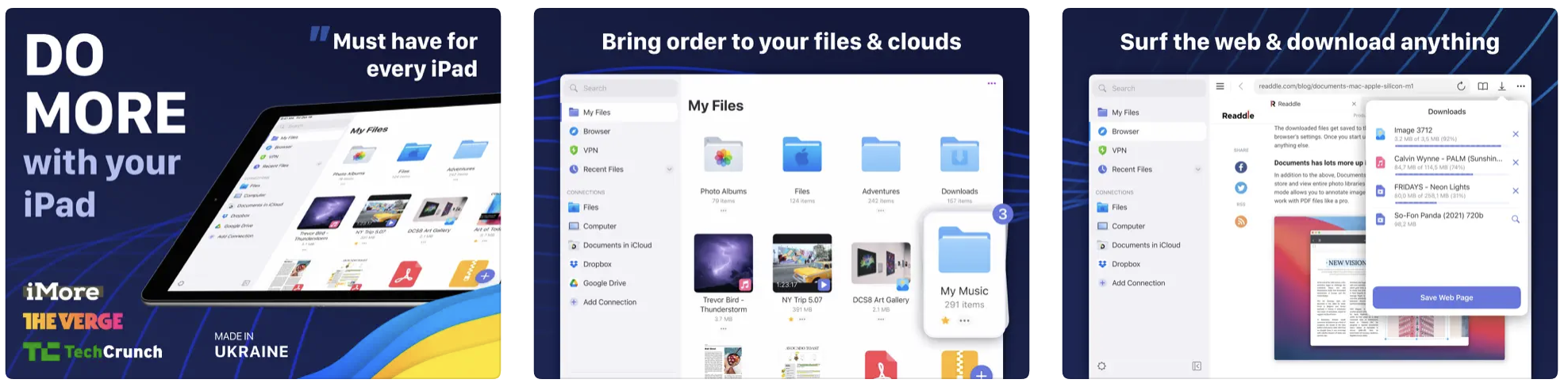Expand Recent Files chevron in the My Files sidebar

pyautogui.click(x=669, y=169)
